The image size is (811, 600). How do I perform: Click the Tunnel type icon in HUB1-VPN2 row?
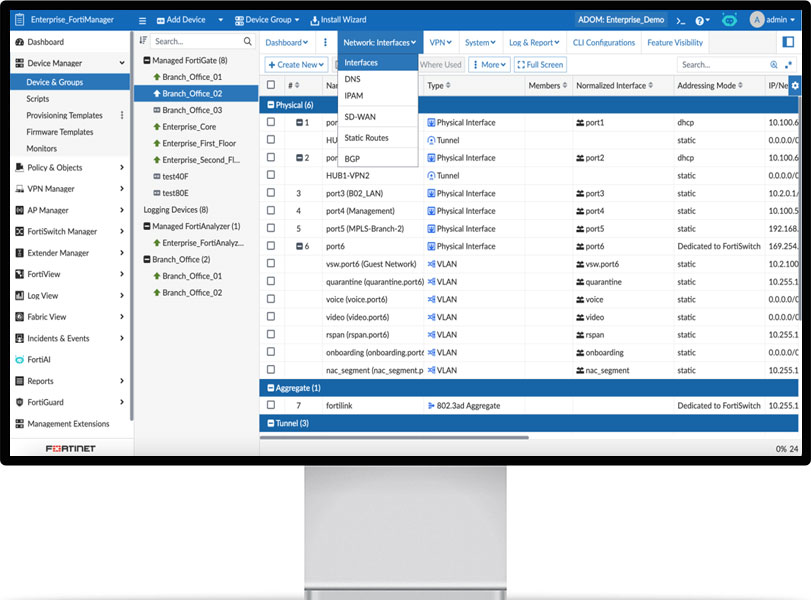[x=431, y=176]
